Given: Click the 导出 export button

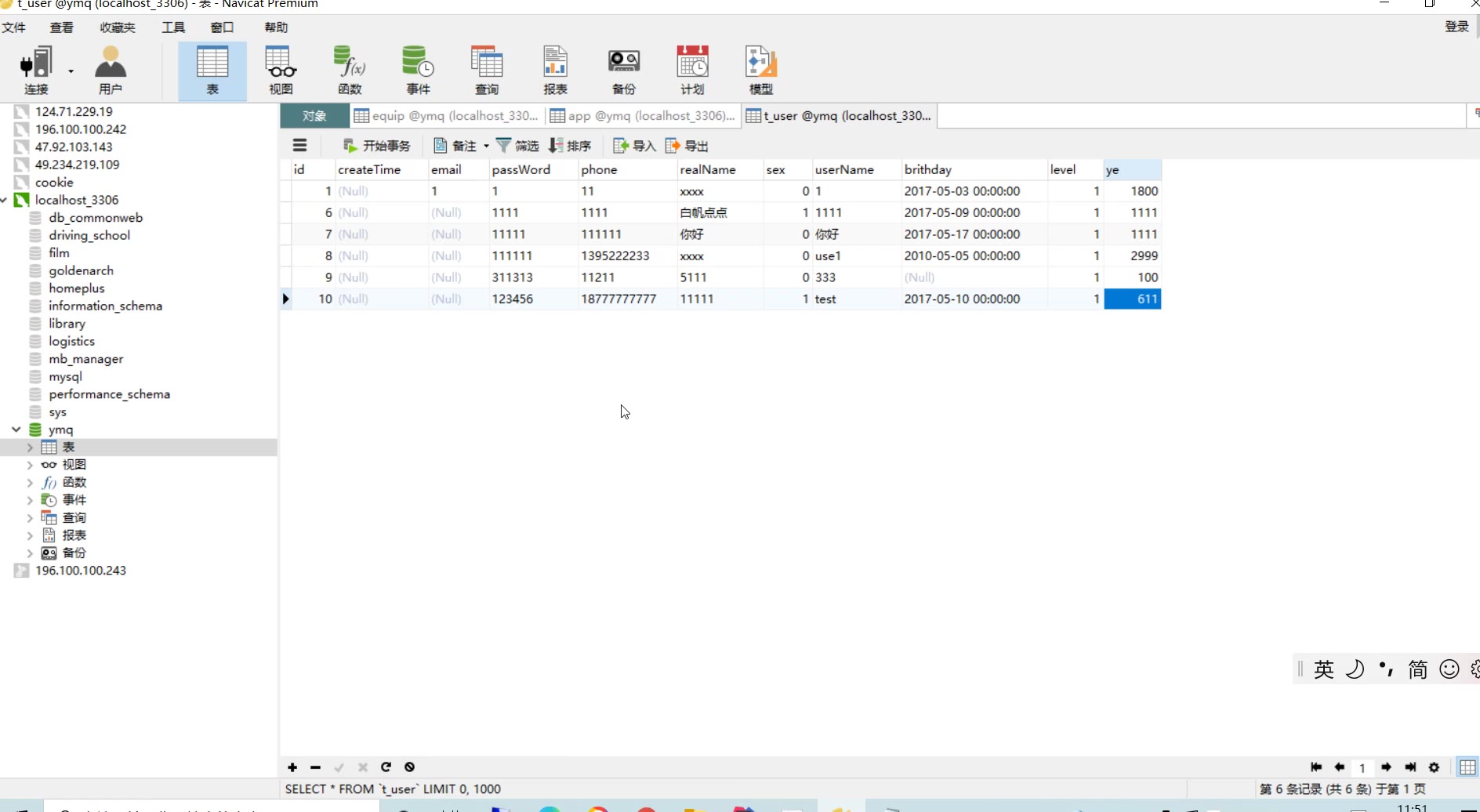Looking at the screenshot, I should (x=687, y=146).
